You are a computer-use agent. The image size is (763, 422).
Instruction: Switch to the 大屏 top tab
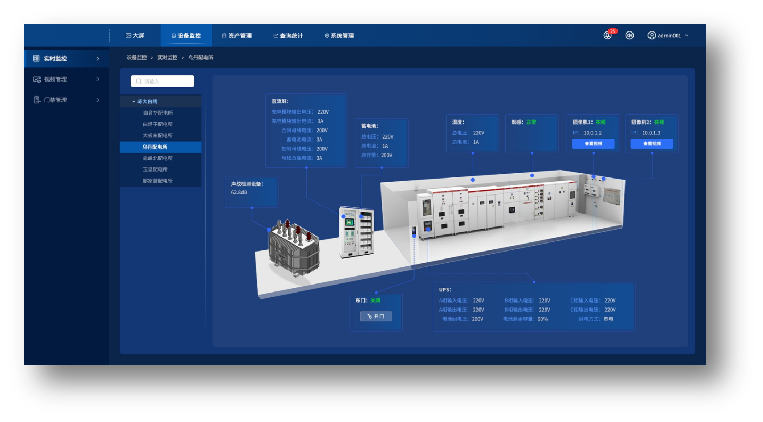pos(135,35)
